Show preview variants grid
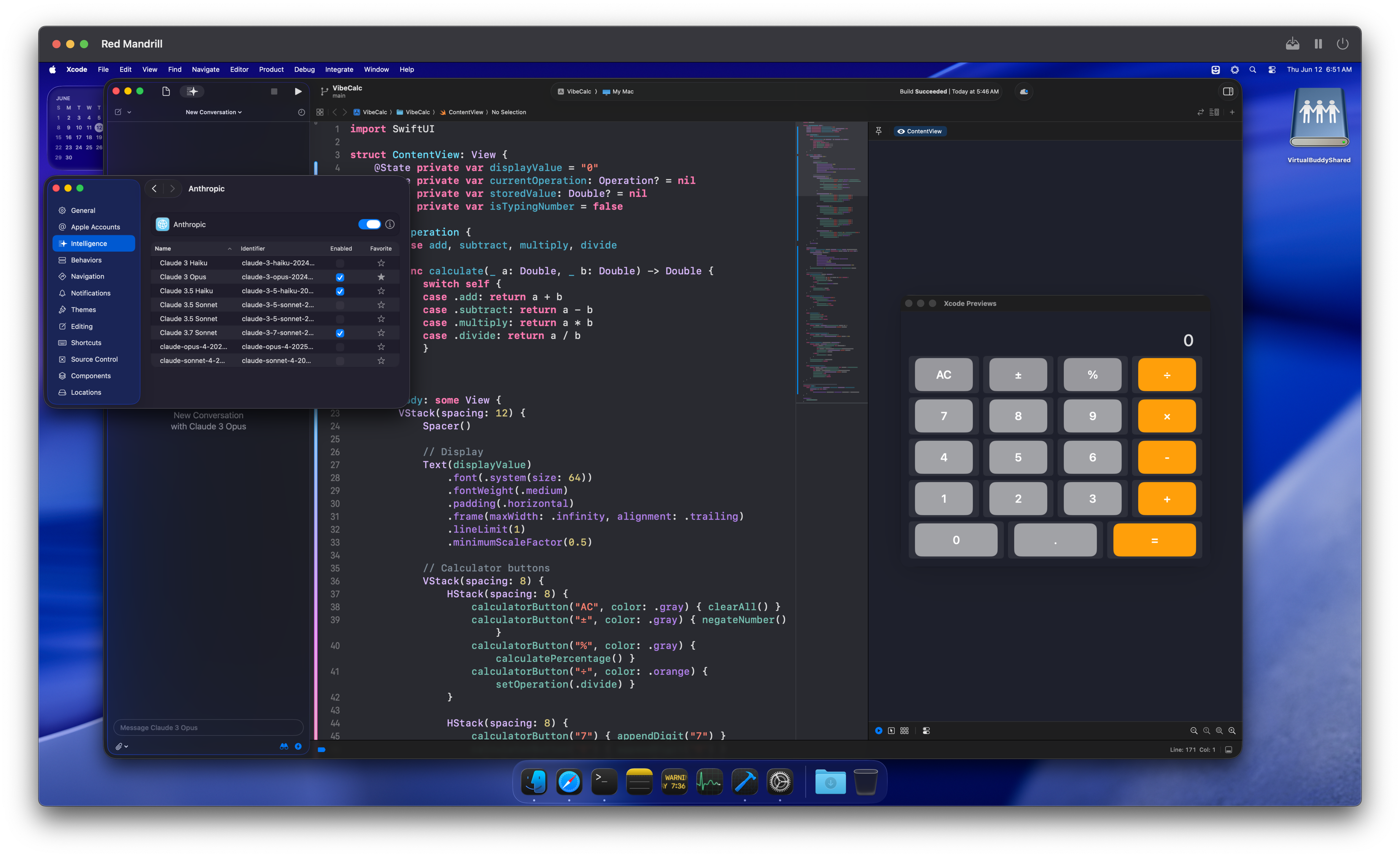 (x=904, y=731)
